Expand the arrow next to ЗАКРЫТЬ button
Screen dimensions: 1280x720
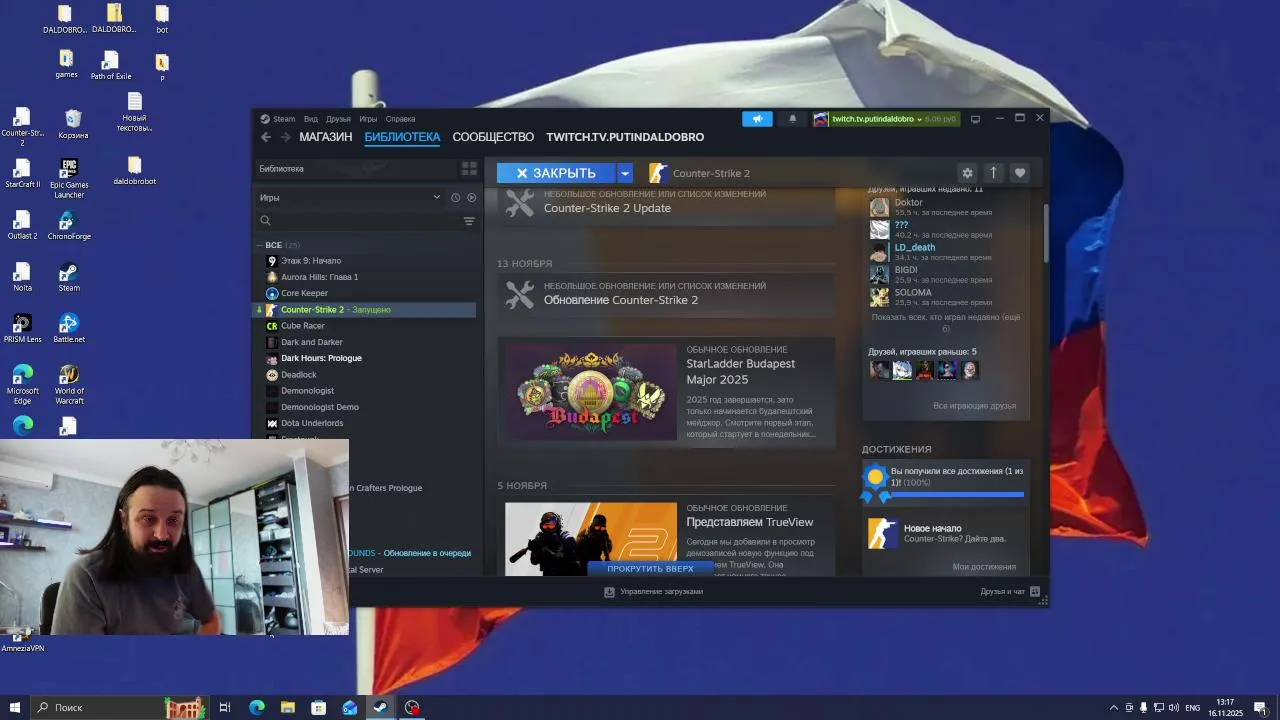click(x=625, y=173)
